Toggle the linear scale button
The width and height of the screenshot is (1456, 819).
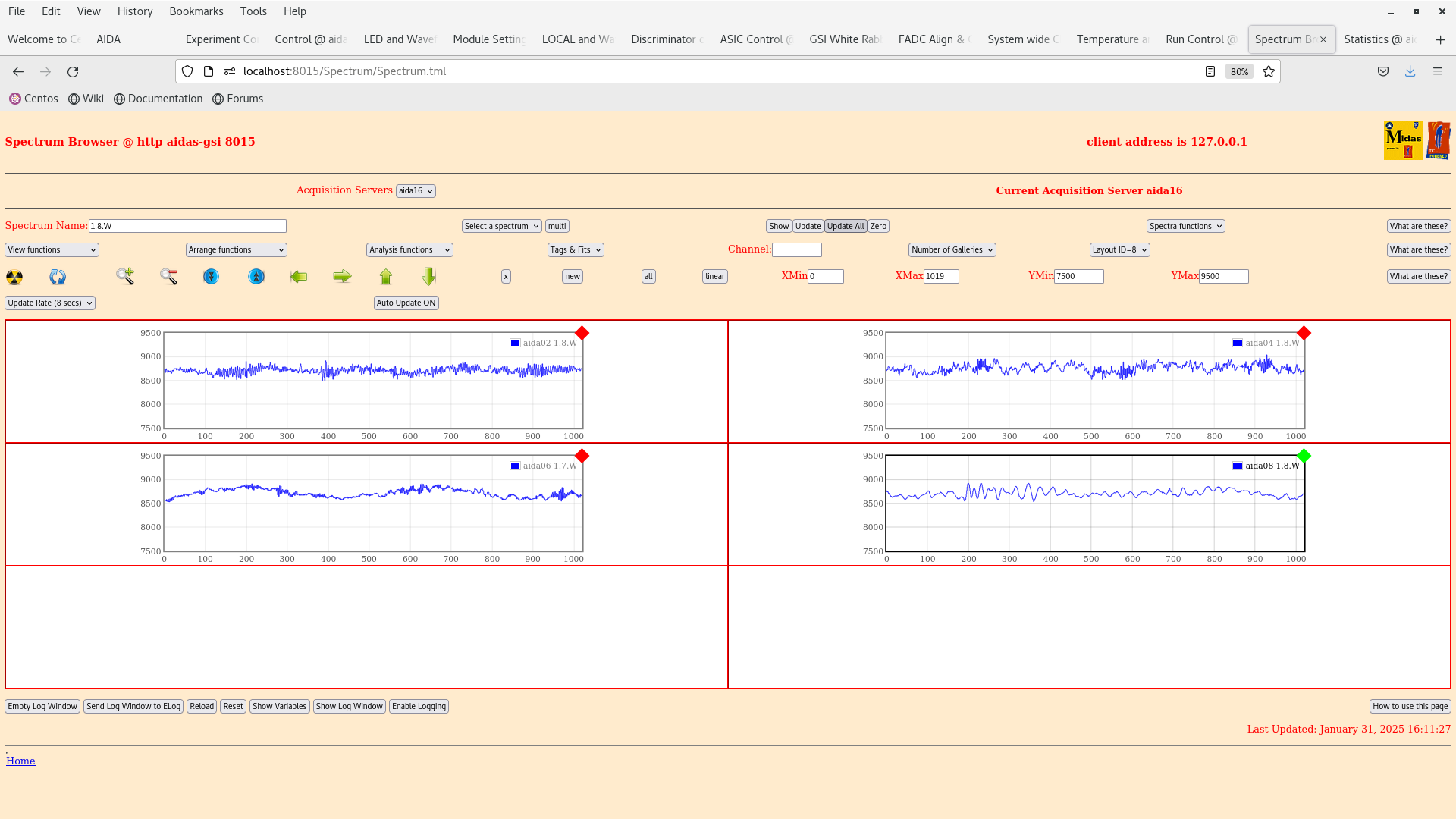click(714, 277)
